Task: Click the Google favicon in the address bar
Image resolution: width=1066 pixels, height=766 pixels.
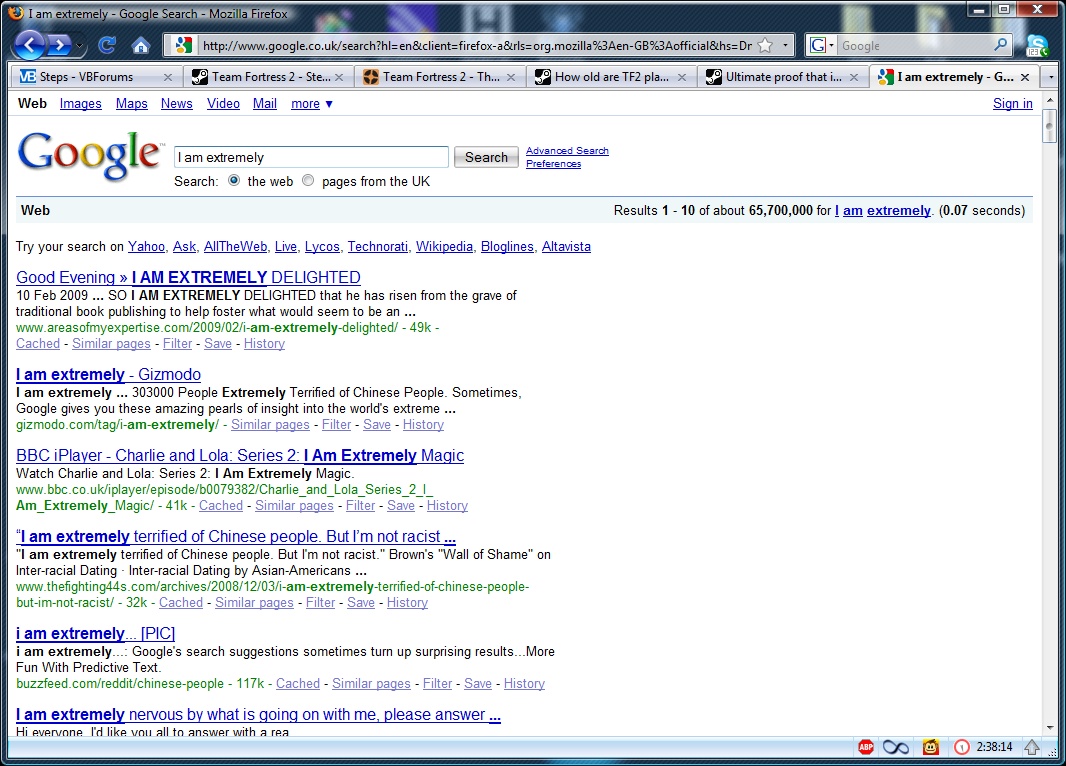Action: pyautogui.click(x=184, y=46)
